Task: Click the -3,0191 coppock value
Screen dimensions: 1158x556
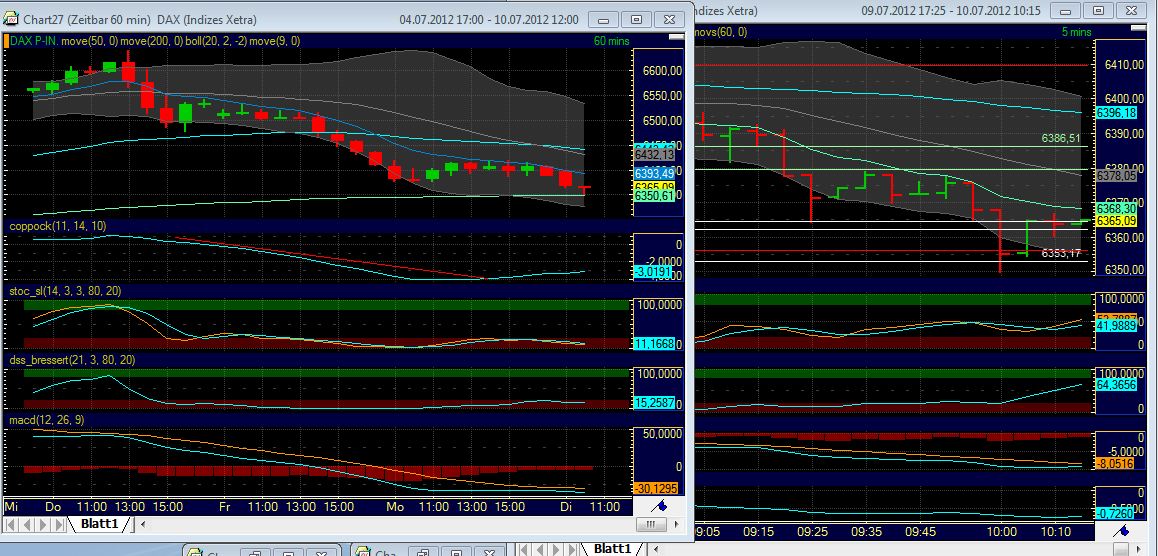Action: [654, 272]
